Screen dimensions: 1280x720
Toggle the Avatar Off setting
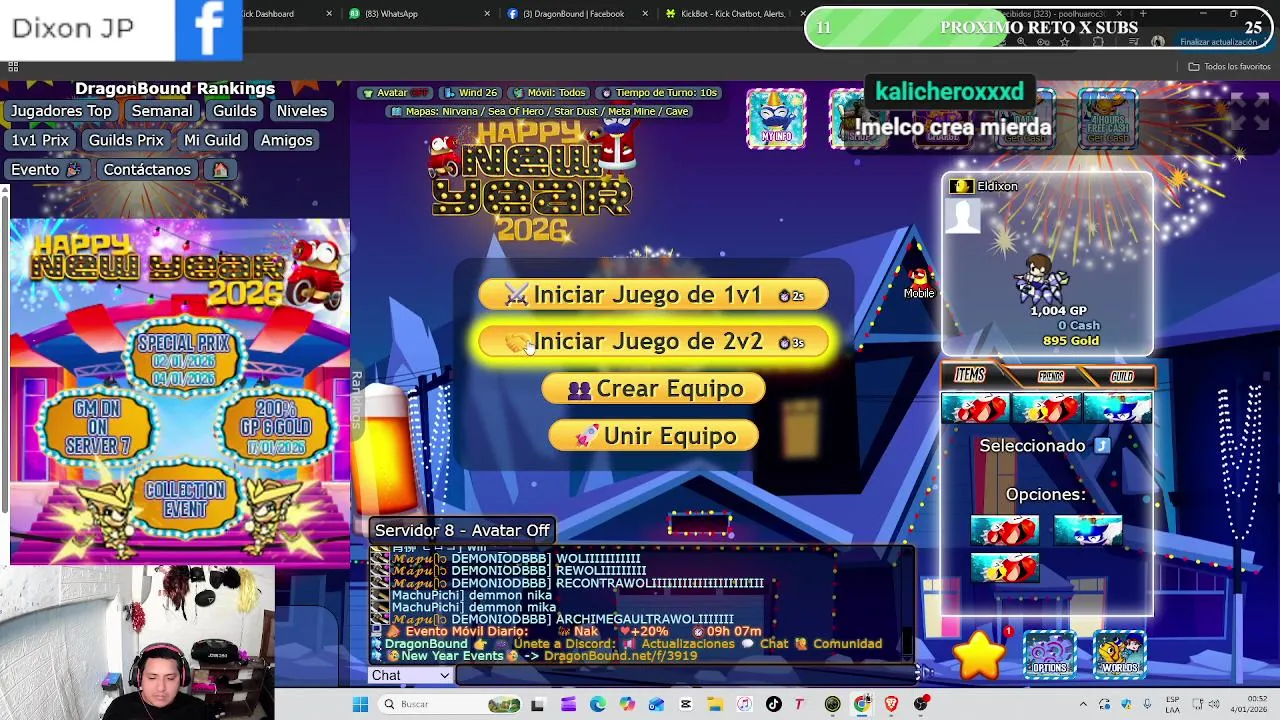tap(396, 93)
